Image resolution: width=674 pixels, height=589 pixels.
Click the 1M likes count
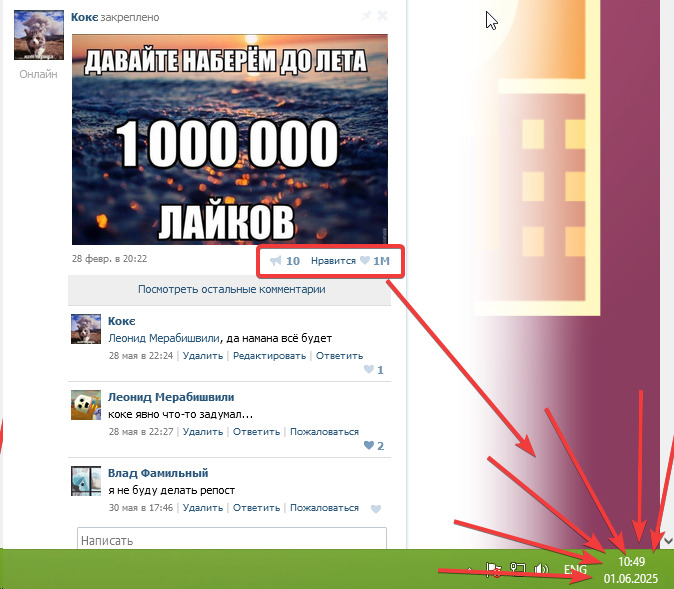click(381, 261)
